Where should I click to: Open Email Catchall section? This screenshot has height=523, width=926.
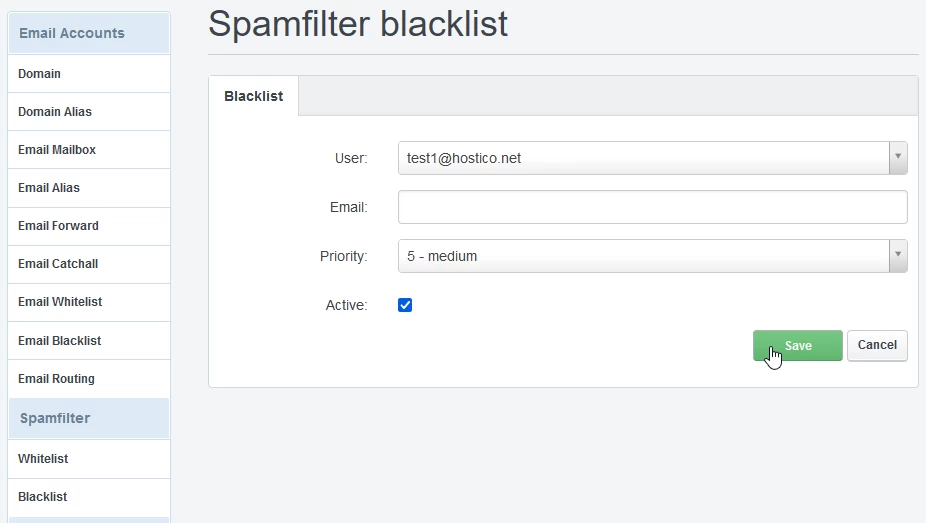point(58,264)
